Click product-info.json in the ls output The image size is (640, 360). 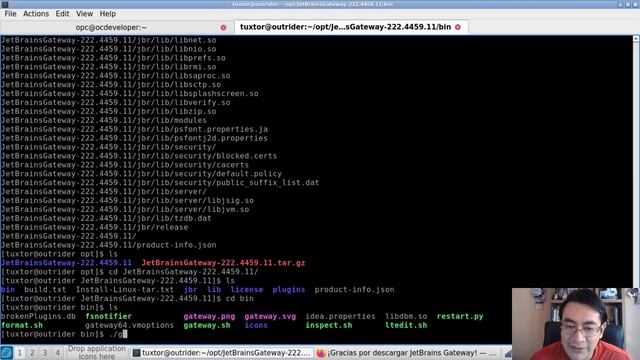click(x=354, y=290)
